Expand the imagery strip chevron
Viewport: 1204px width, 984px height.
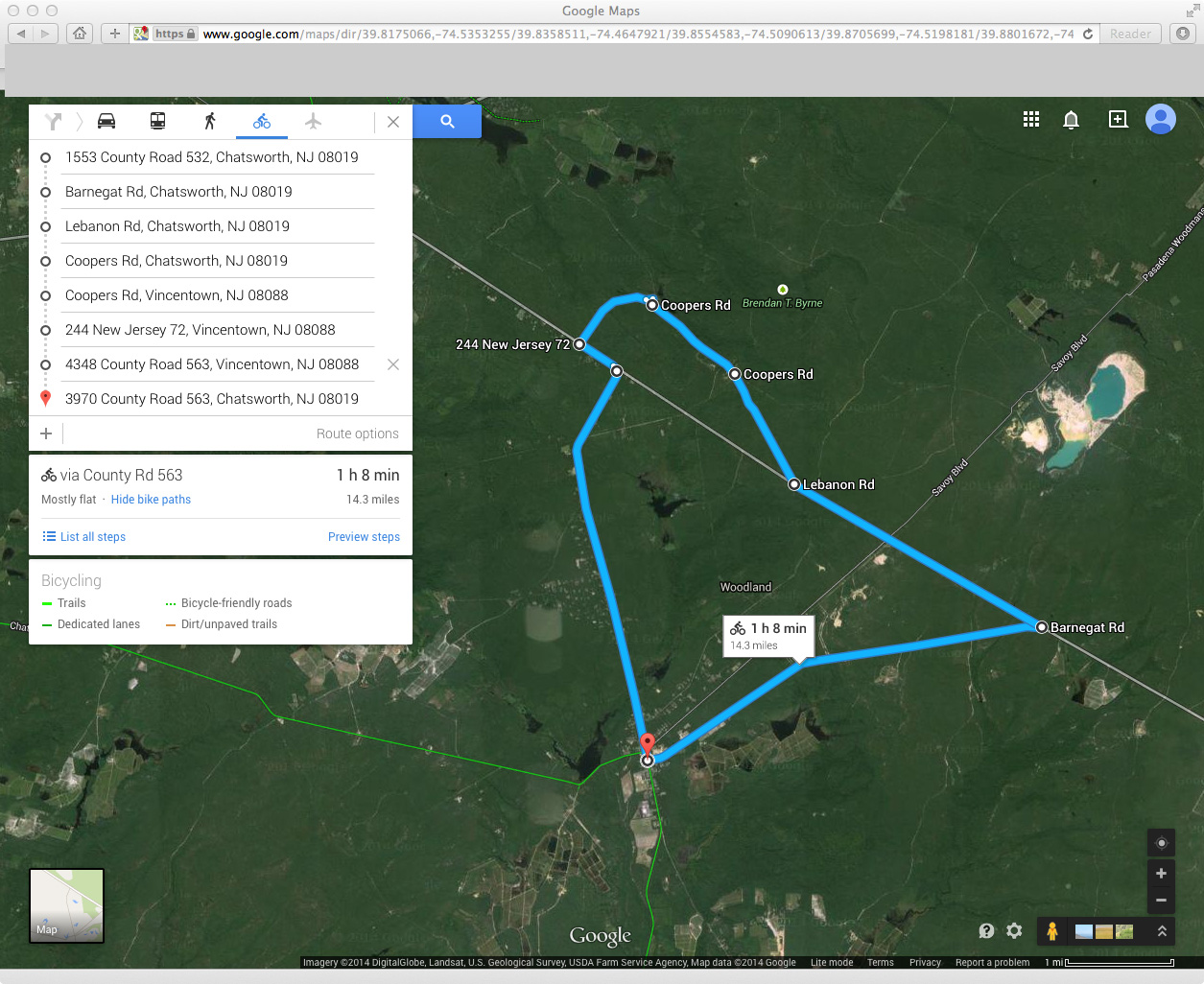[x=1162, y=930]
